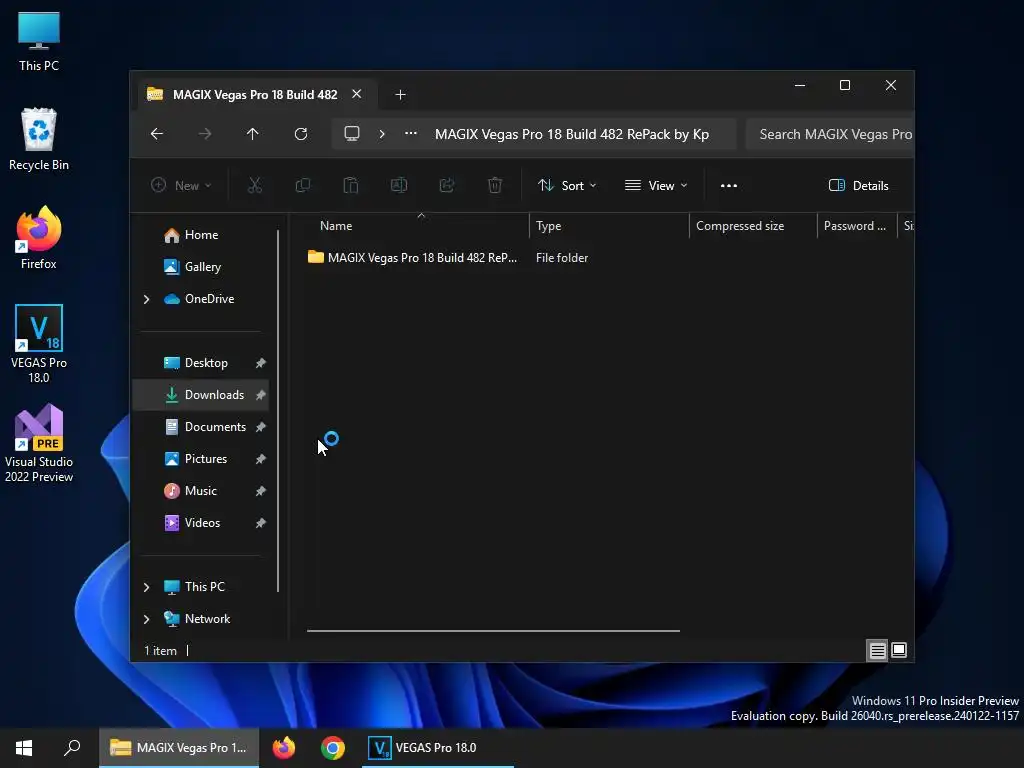Image resolution: width=1024 pixels, height=768 pixels.
Task: Toggle the Details pane
Action: [x=858, y=185]
